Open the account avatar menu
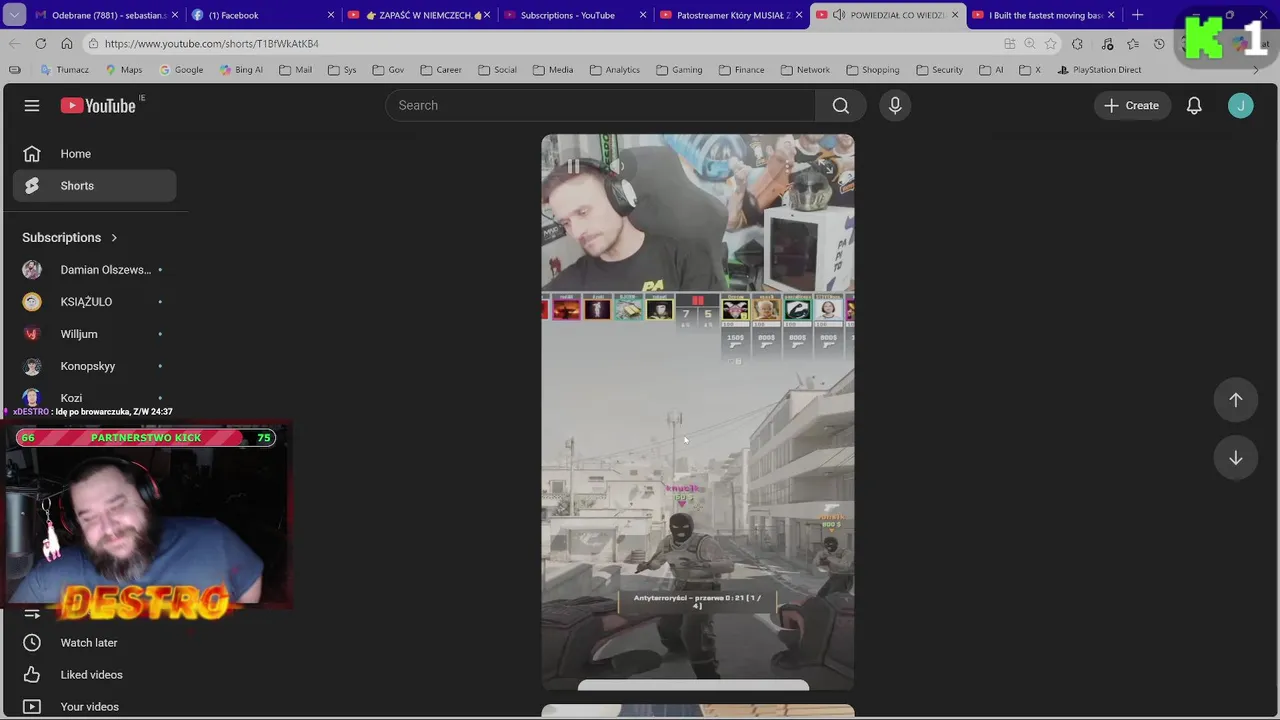1280x720 pixels. [1241, 105]
